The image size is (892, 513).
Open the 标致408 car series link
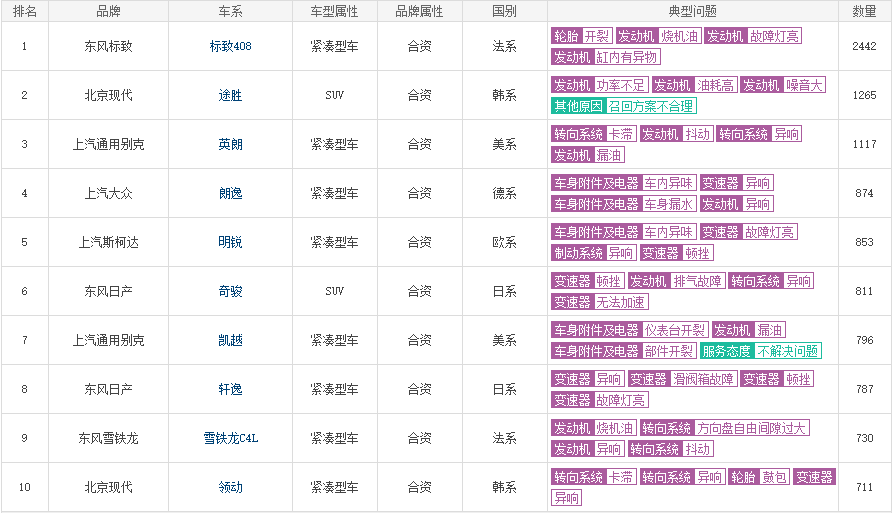[x=230, y=46]
